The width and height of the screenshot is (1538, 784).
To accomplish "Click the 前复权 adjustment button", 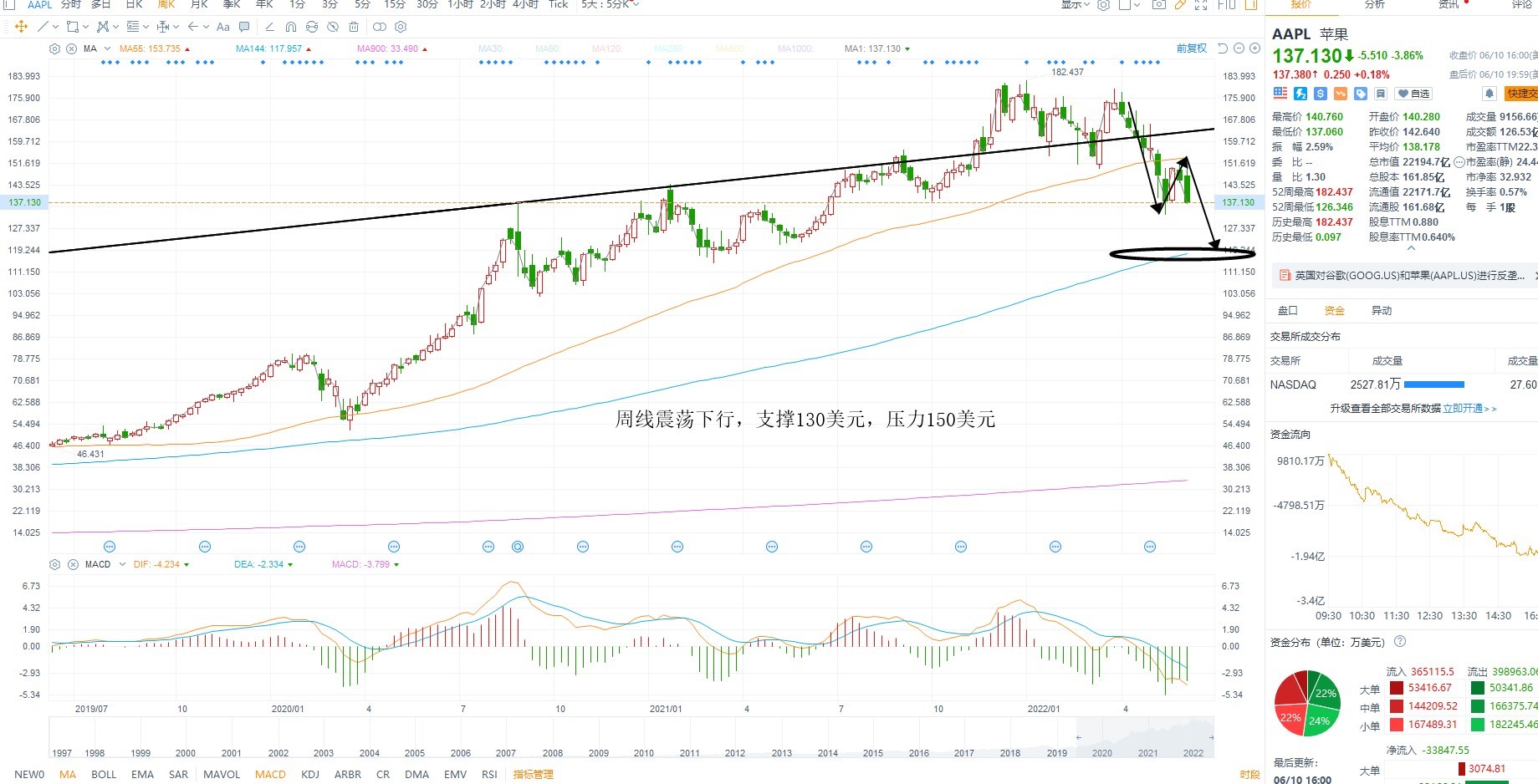I will pos(1192,48).
